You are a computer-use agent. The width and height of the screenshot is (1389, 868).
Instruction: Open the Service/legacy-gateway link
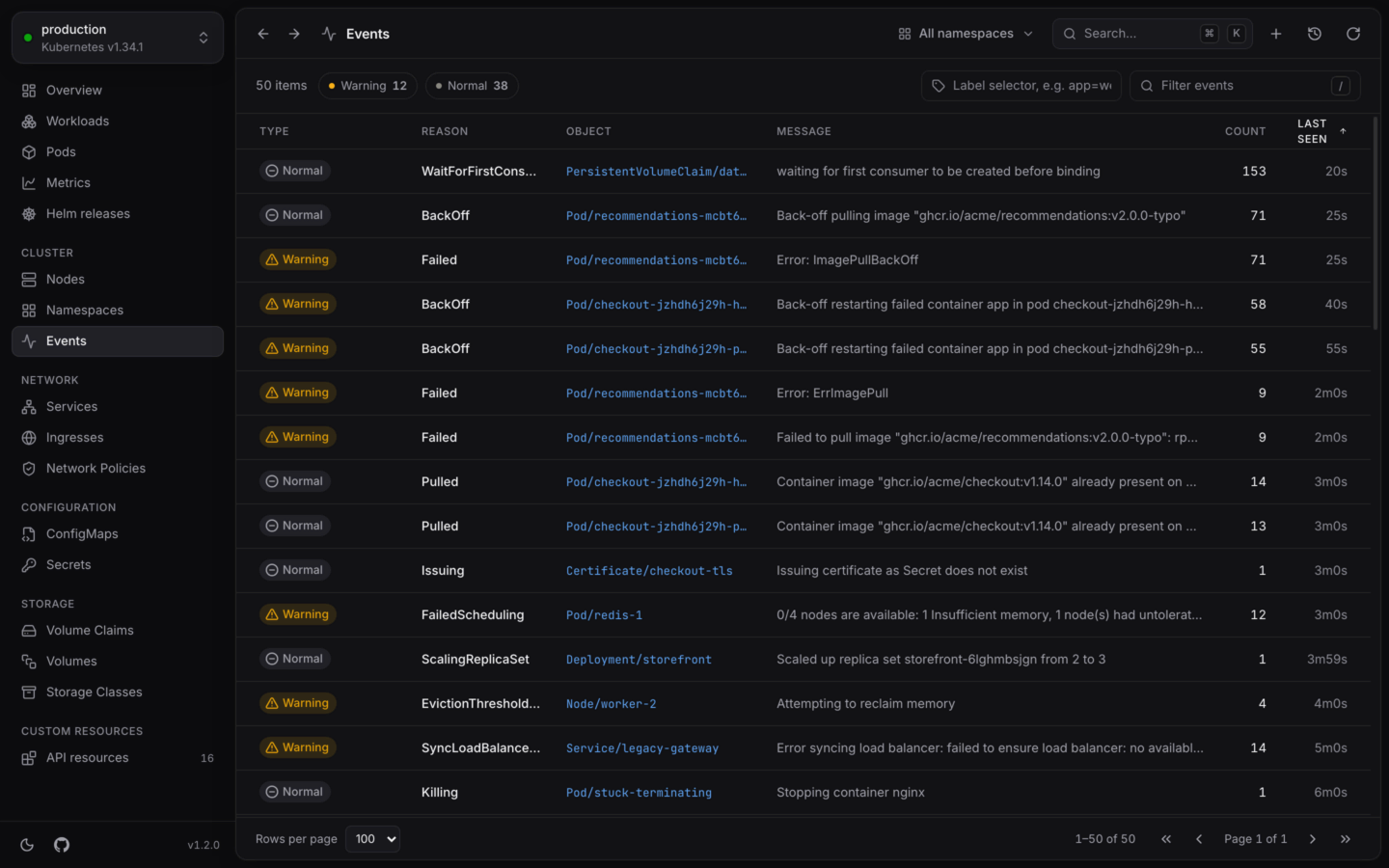pos(642,748)
